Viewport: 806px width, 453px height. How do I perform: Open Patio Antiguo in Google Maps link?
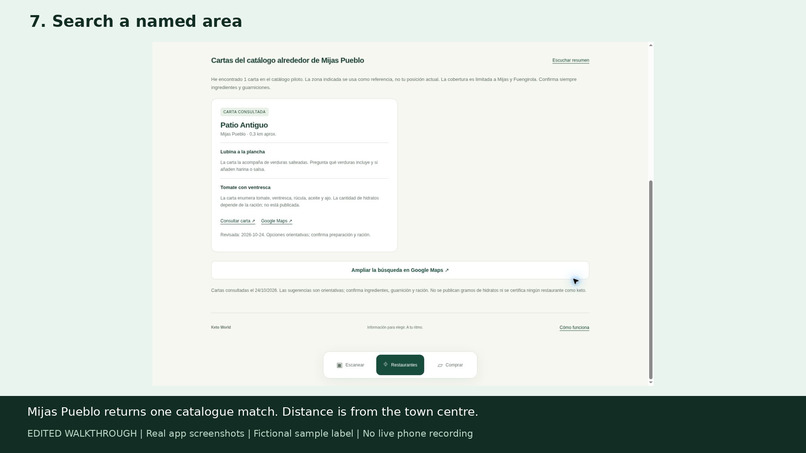[x=277, y=221]
